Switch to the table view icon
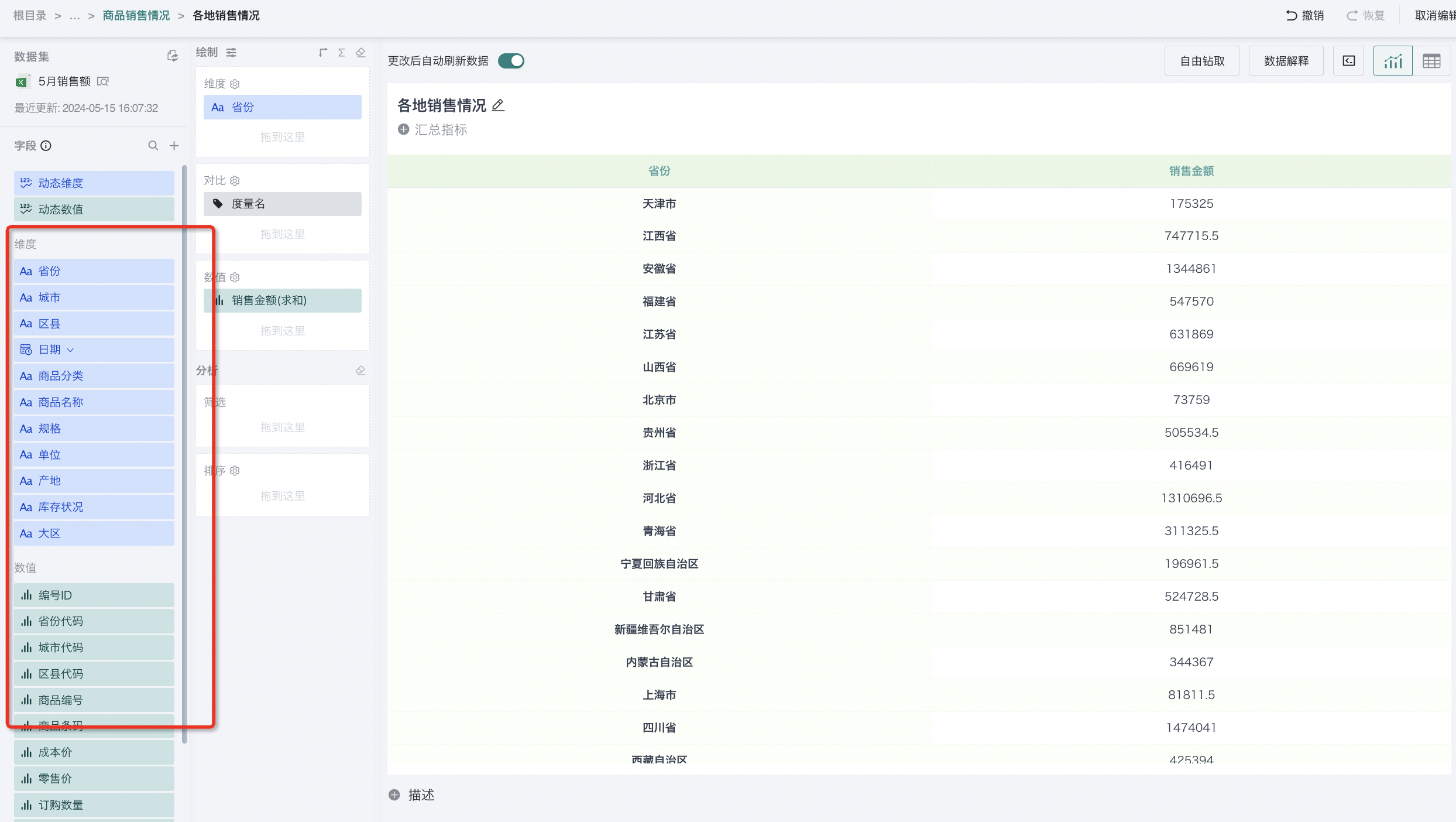The height and width of the screenshot is (822, 1456). (1431, 61)
